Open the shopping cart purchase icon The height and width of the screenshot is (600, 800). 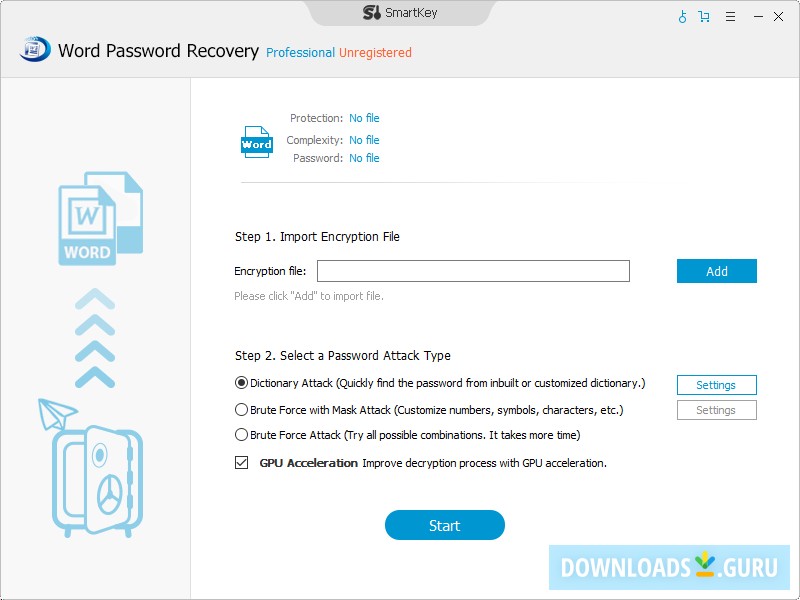tap(703, 16)
